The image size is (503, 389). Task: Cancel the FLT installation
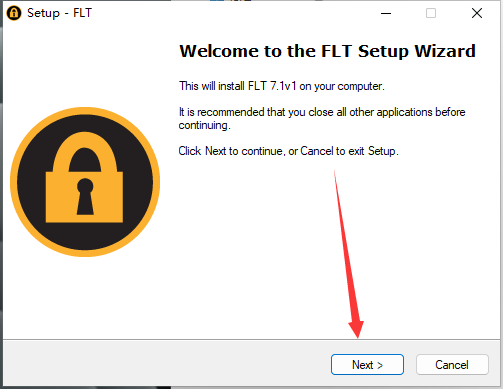(452, 365)
